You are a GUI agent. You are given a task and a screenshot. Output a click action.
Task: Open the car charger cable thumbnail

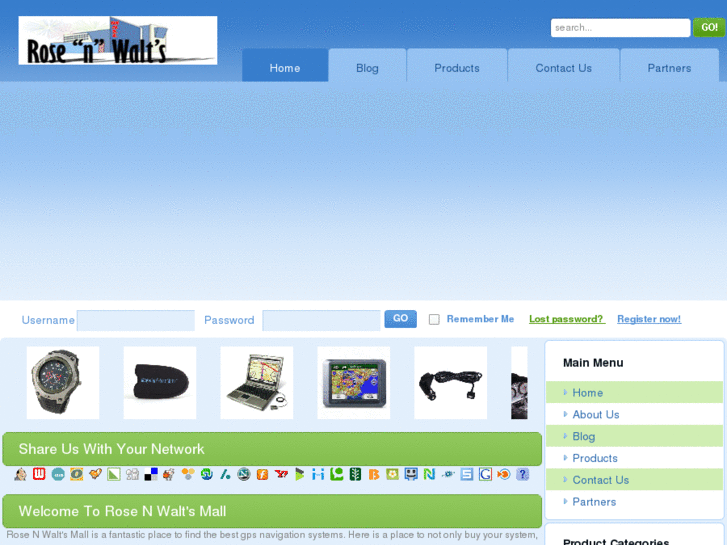[451, 383]
